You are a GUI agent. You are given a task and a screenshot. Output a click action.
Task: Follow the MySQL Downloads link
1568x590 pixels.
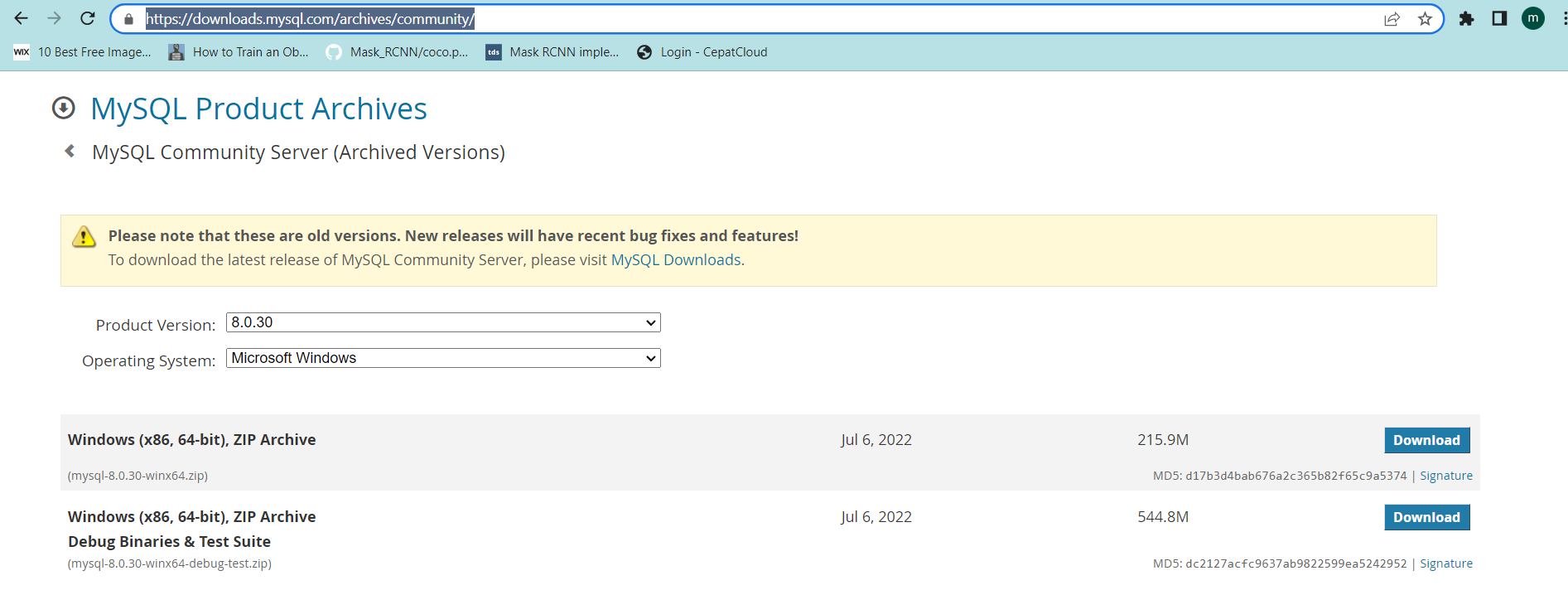click(x=676, y=260)
